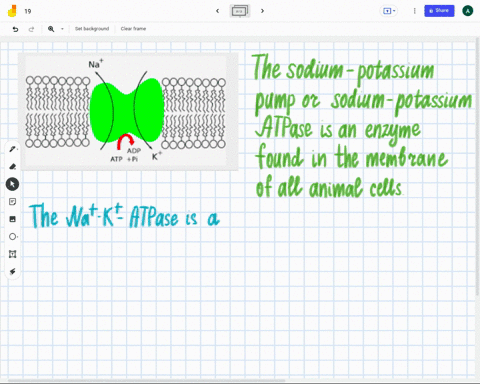
Task: Open the account avatar
Action: click(x=468, y=11)
